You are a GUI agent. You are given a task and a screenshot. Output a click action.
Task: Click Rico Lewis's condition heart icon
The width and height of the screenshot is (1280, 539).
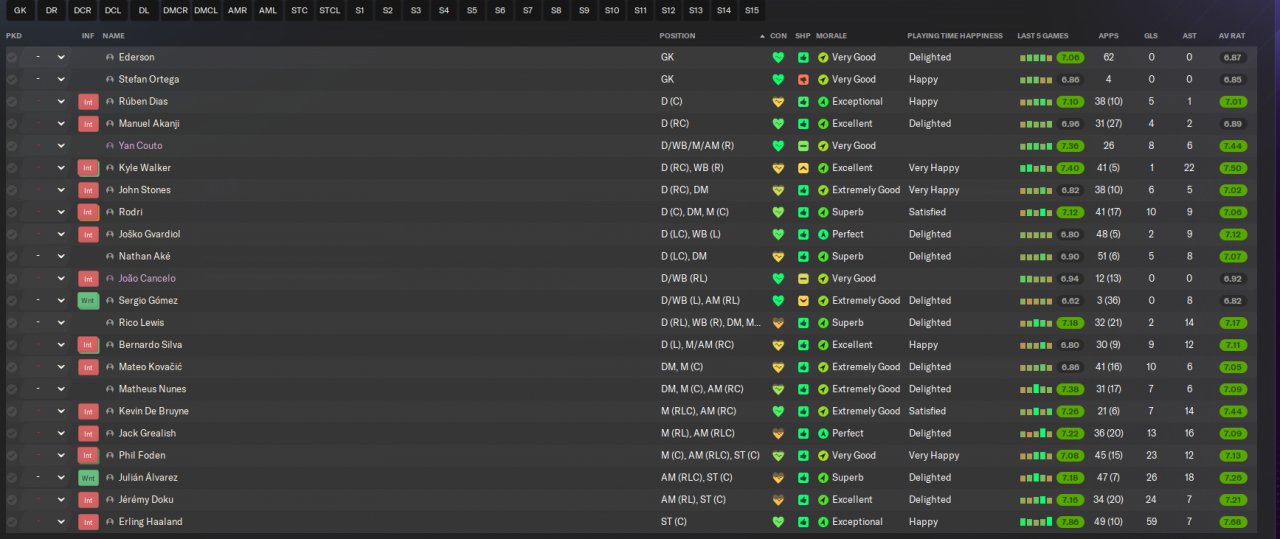click(778, 323)
